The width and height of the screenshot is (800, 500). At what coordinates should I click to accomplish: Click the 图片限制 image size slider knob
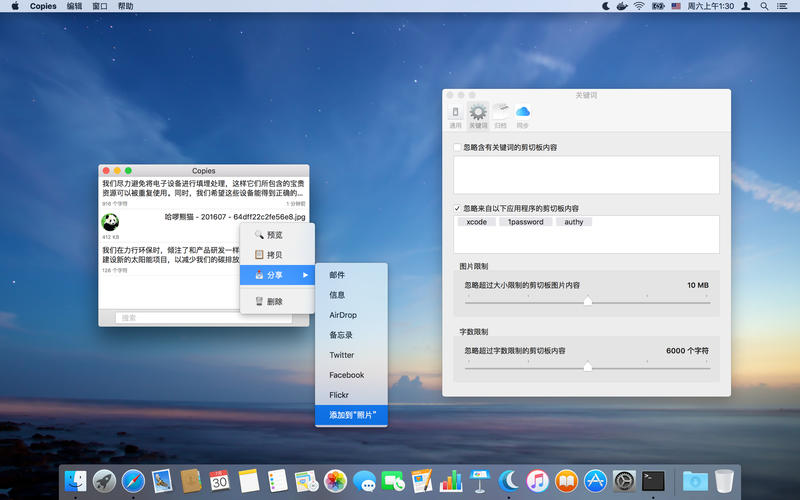[587, 300]
